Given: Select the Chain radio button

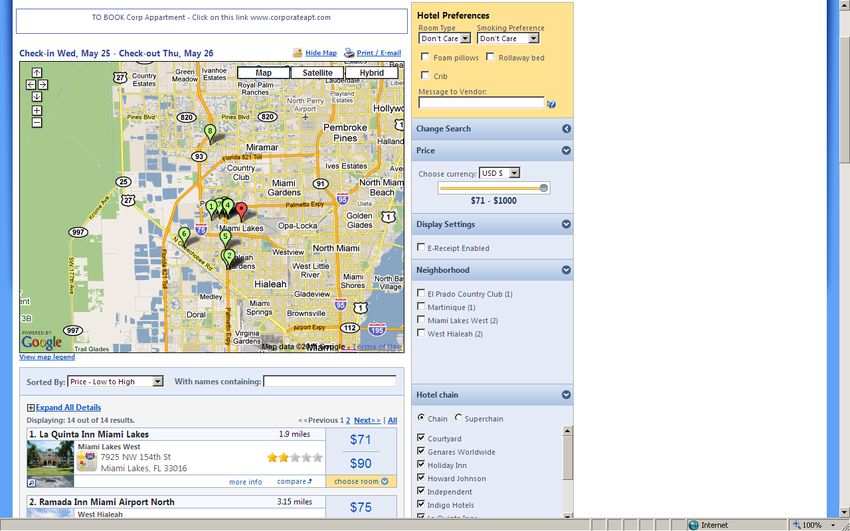Looking at the screenshot, I should click(x=421, y=418).
